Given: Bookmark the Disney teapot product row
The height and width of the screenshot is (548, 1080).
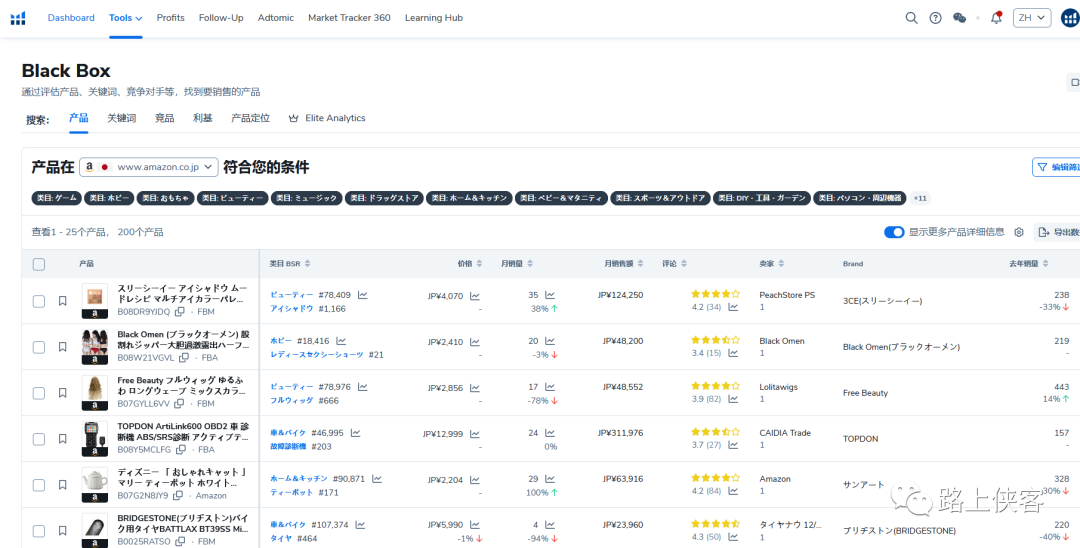Looking at the screenshot, I should point(62,485).
